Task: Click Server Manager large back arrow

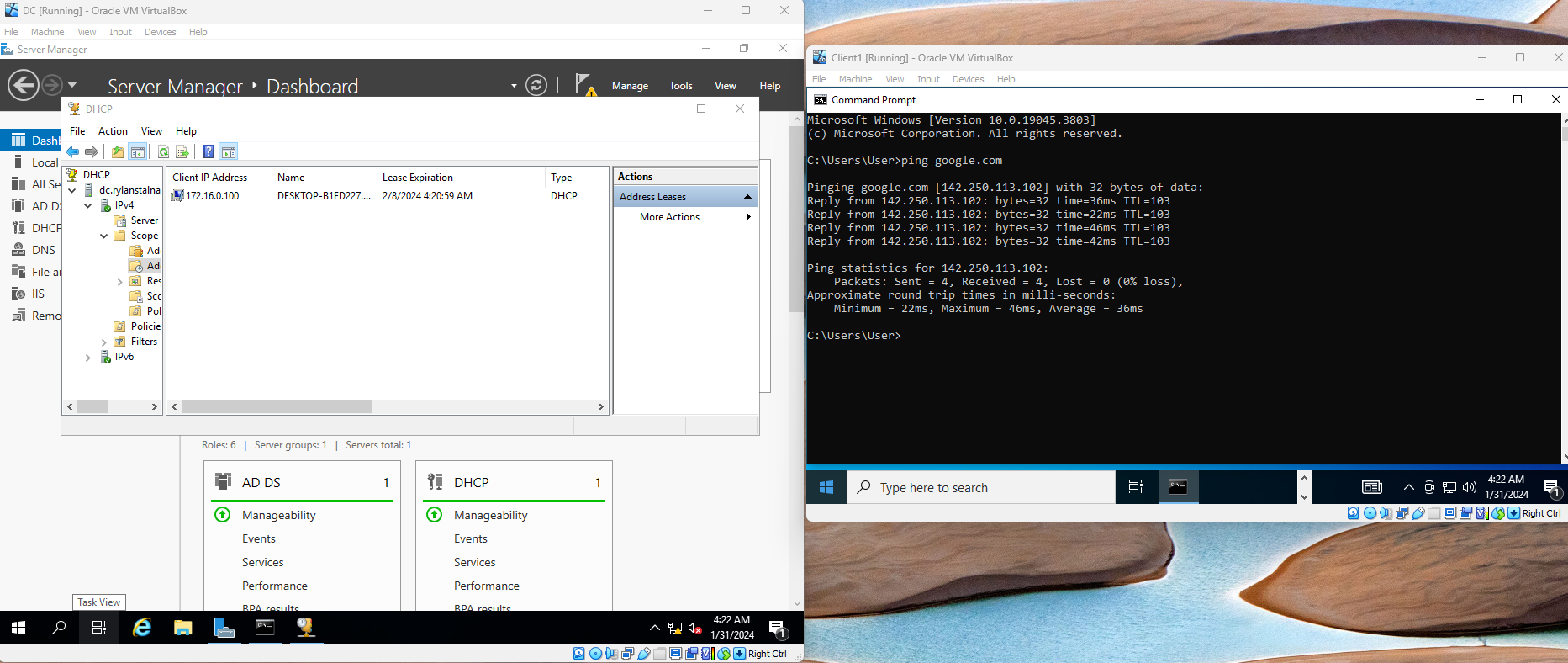Action: point(24,85)
